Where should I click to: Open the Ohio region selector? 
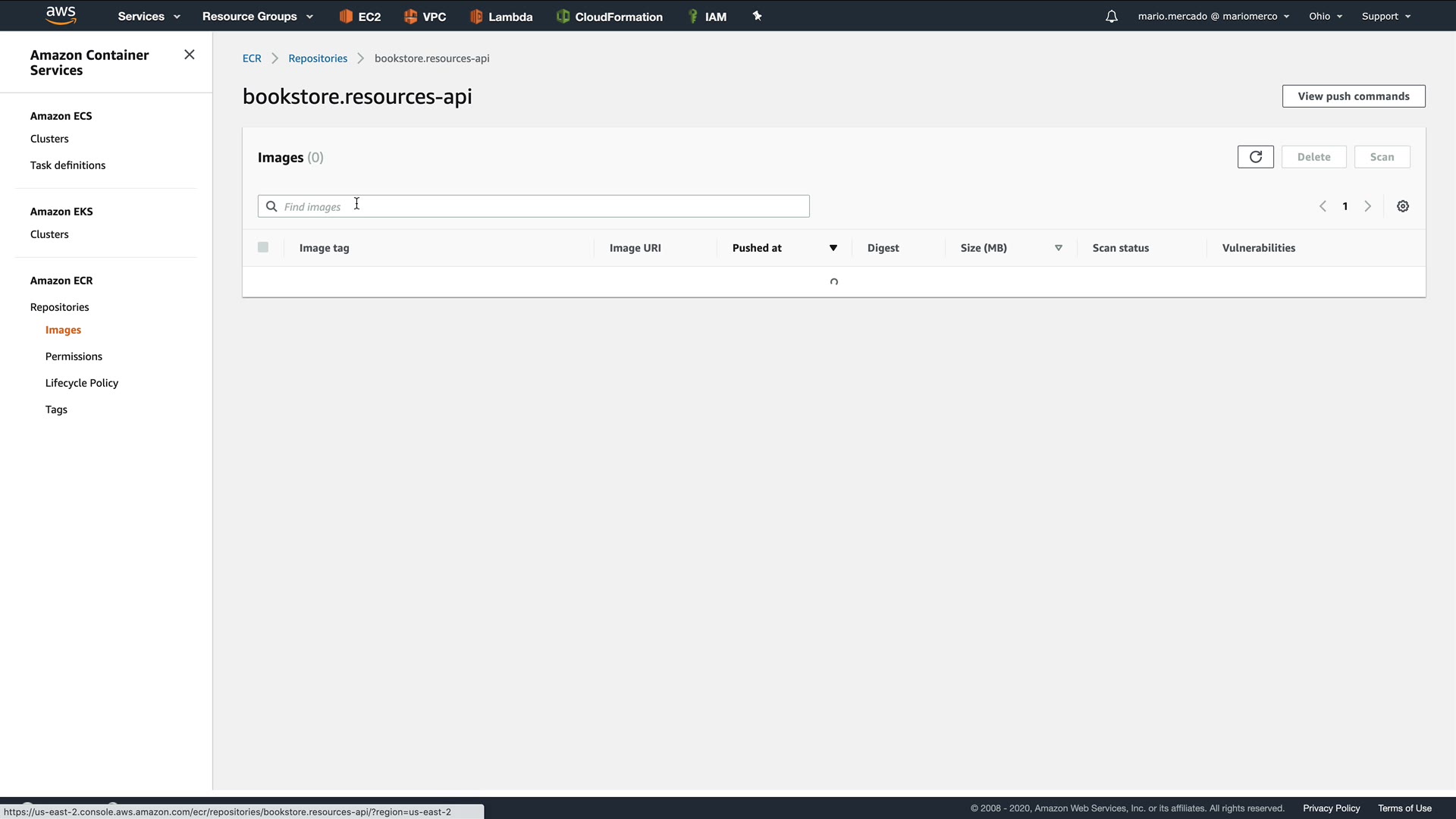click(x=1325, y=16)
